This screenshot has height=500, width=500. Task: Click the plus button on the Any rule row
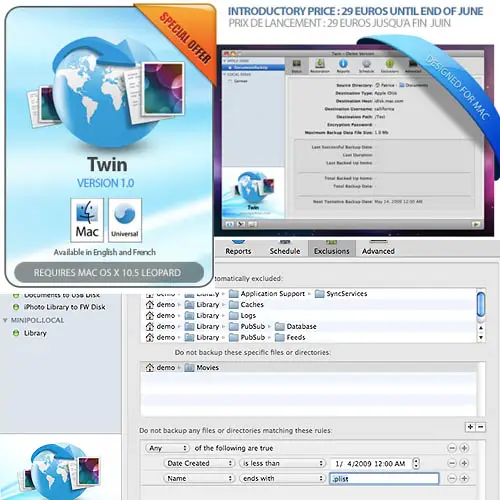click(x=464, y=448)
